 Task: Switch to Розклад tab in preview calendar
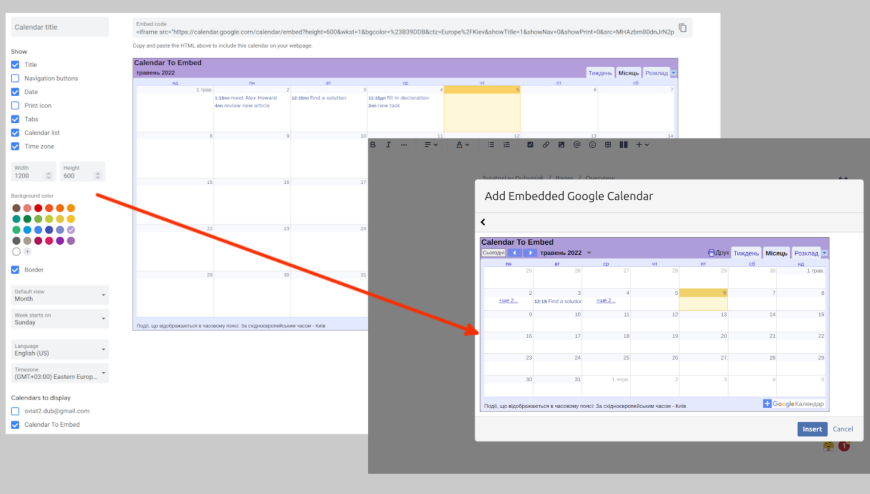656,73
